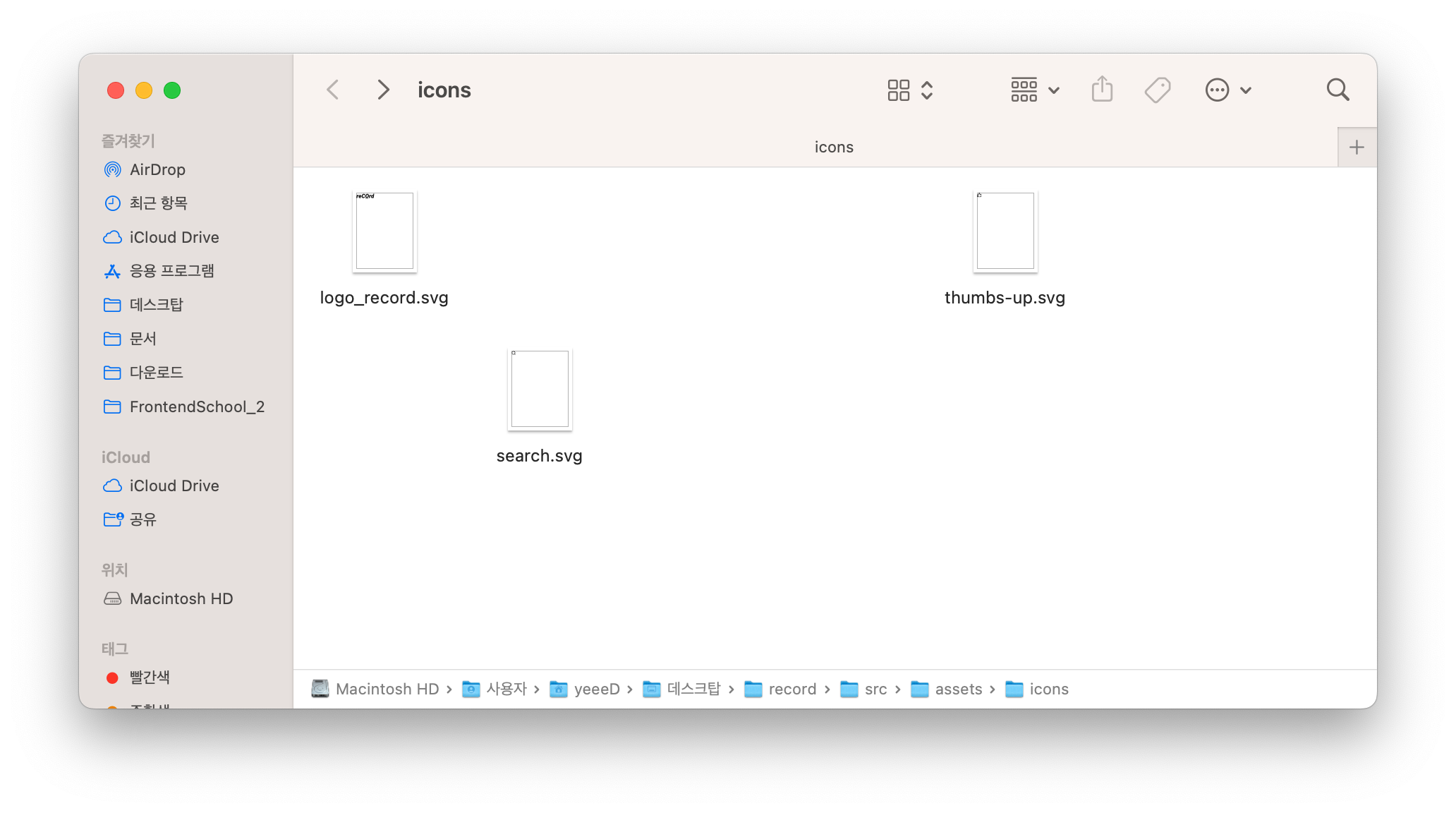Expand the grouping options dropdown

point(1035,90)
